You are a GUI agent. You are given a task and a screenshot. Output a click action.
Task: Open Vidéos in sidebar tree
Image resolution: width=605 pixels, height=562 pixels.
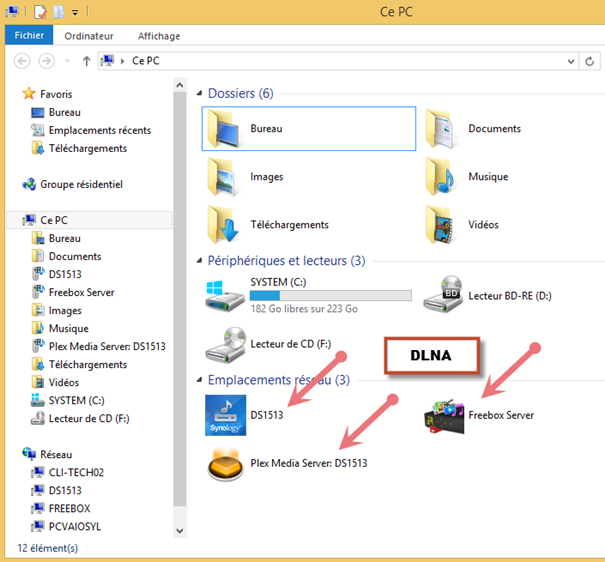pos(64,383)
